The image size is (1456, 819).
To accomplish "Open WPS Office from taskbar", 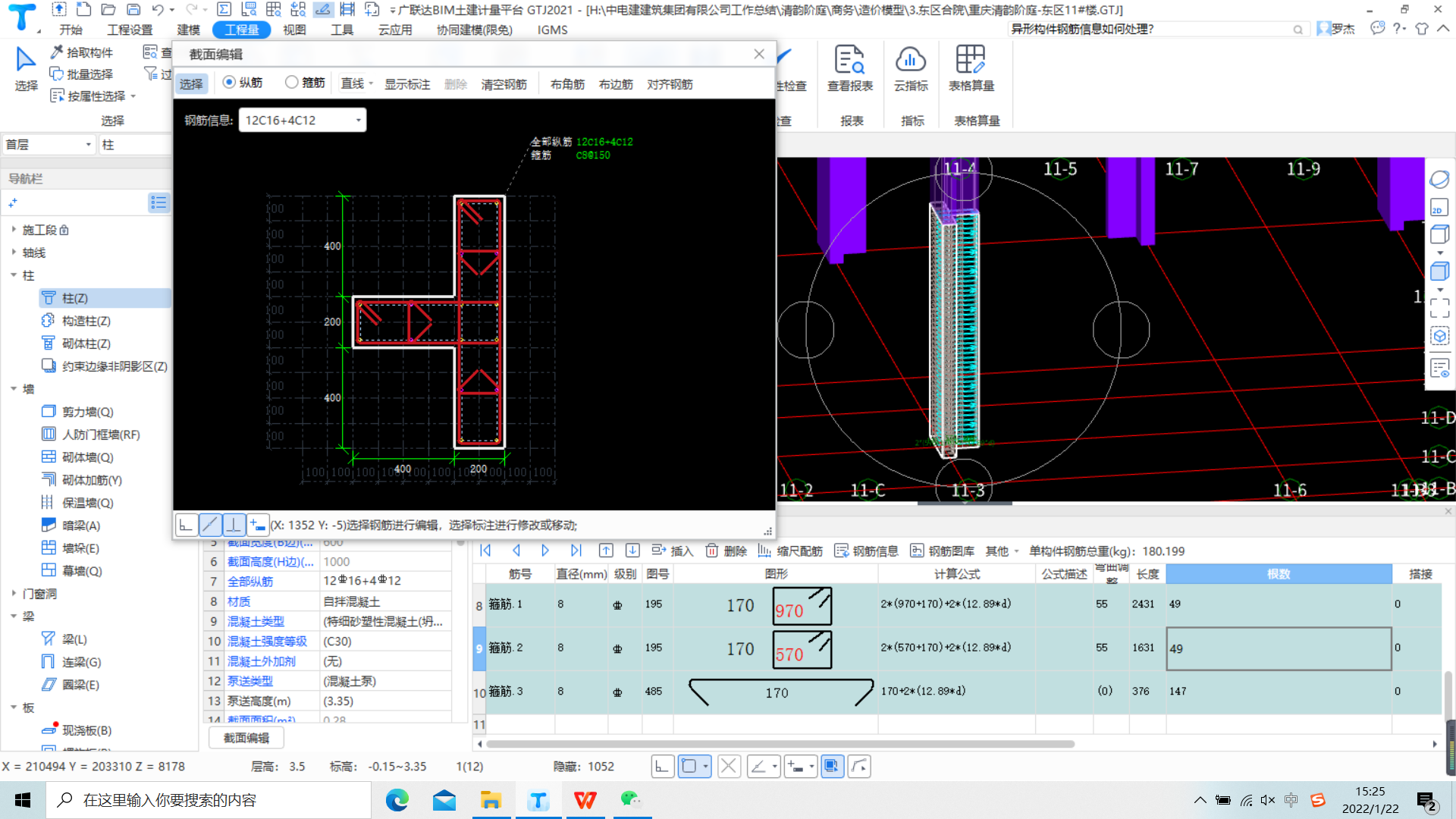I will coord(585,800).
